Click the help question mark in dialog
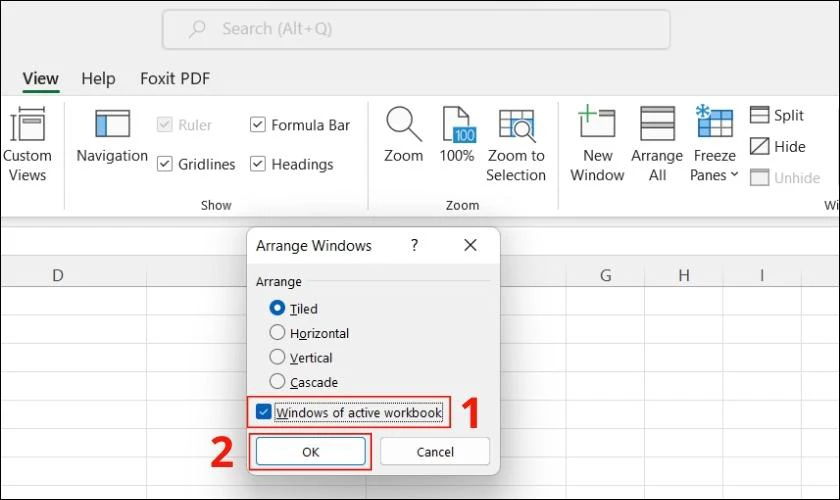 (414, 245)
